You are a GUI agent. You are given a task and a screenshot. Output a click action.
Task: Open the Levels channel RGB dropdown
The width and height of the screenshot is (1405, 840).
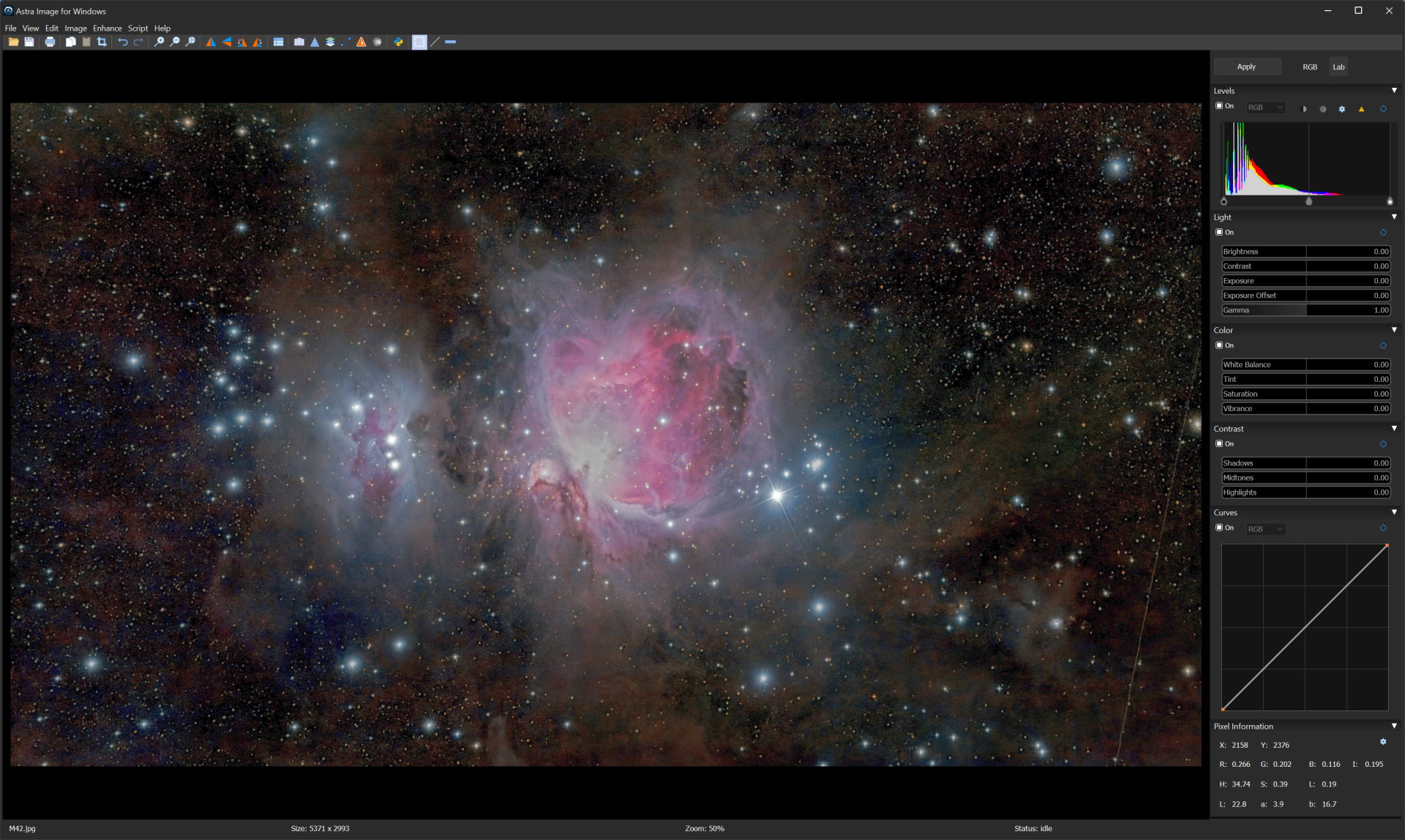1265,107
